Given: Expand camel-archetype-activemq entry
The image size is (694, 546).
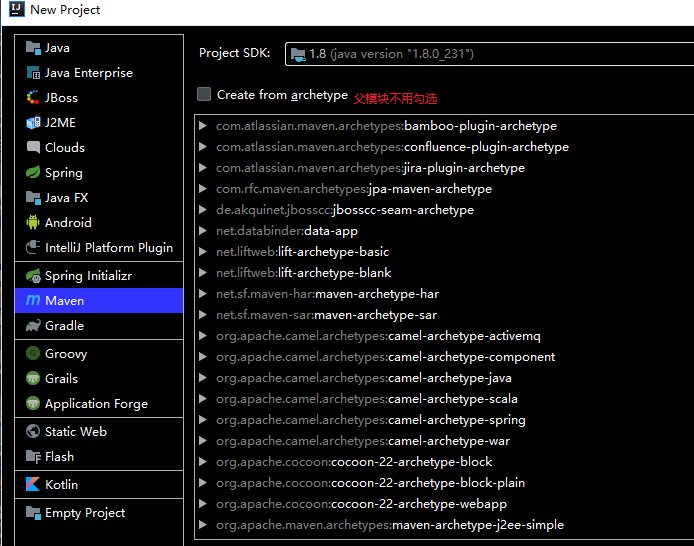Looking at the screenshot, I should (203, 336).
